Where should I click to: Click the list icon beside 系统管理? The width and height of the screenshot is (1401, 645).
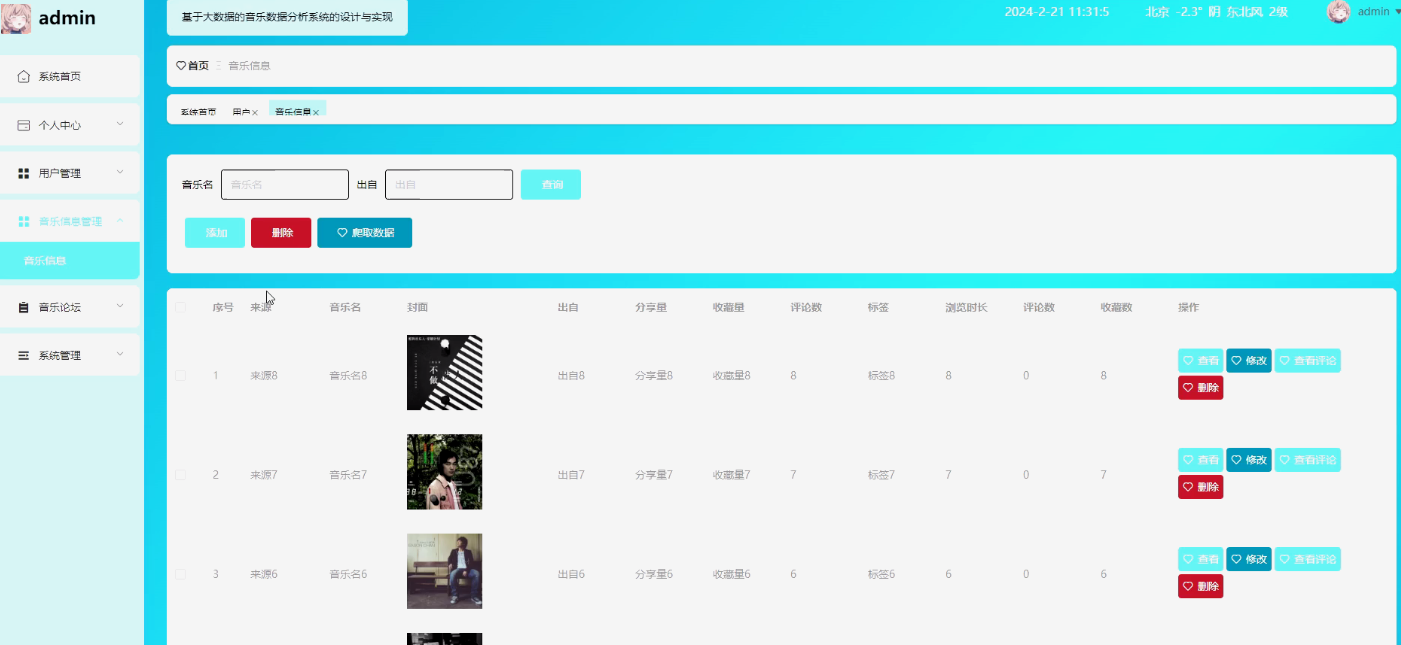[x=24, y=355]
